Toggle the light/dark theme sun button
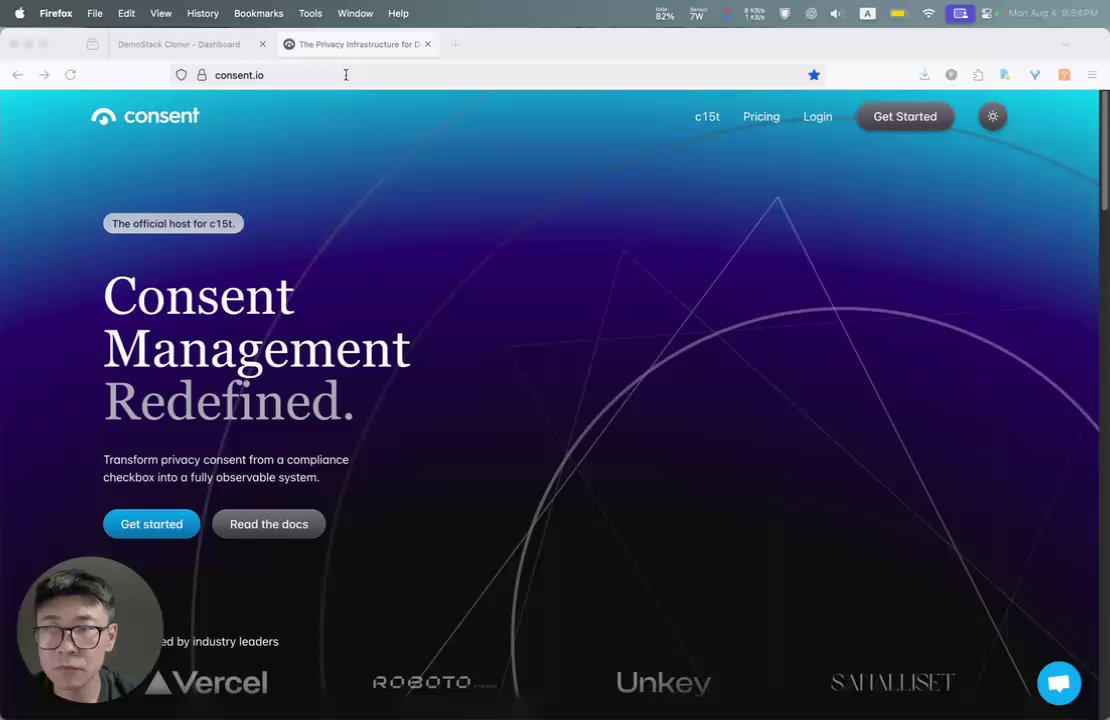 point(992,116)
